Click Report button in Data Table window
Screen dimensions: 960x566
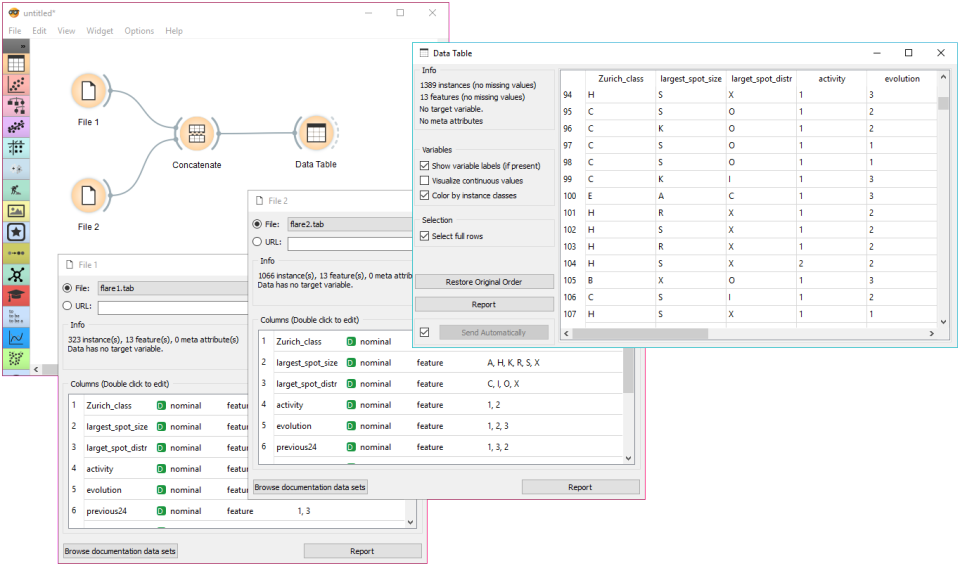(x=484, y=304)
